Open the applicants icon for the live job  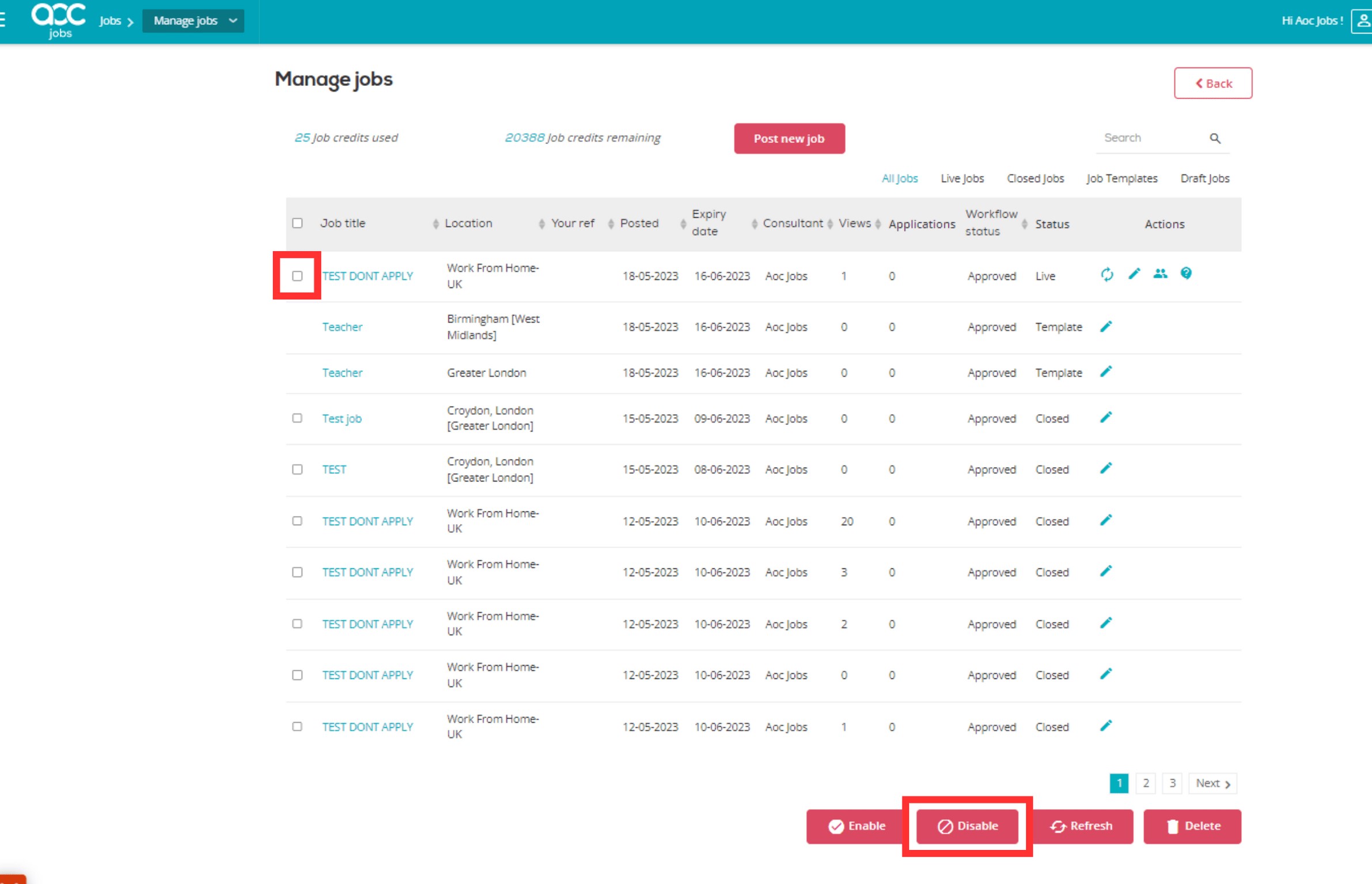click(x=1159, y=274)
